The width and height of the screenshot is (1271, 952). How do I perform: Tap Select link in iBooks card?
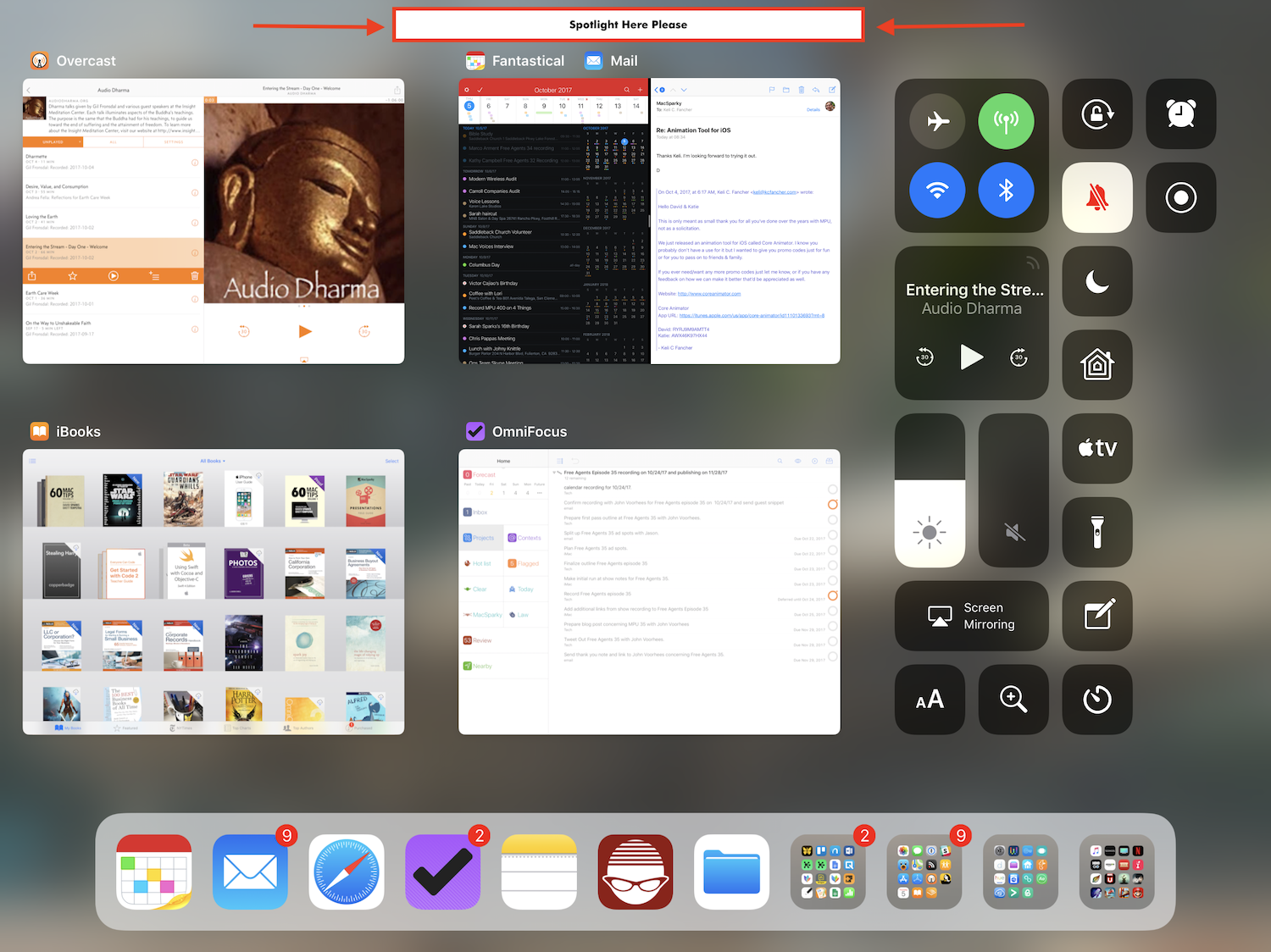click(391, 461)
